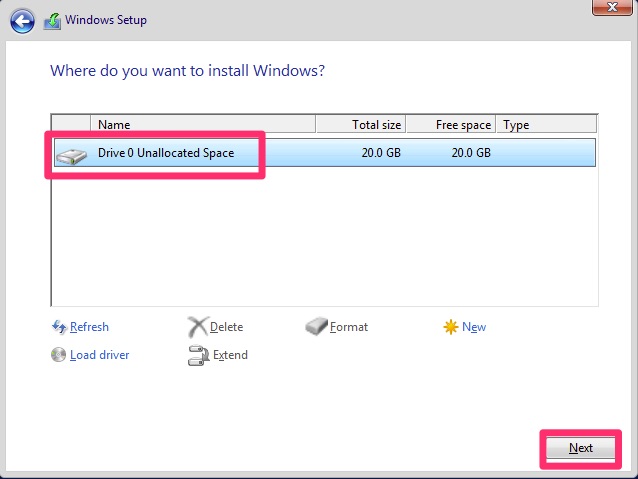Click the blue back arrow button
Viewport: 638px width, 479px height.
point(22,21)
